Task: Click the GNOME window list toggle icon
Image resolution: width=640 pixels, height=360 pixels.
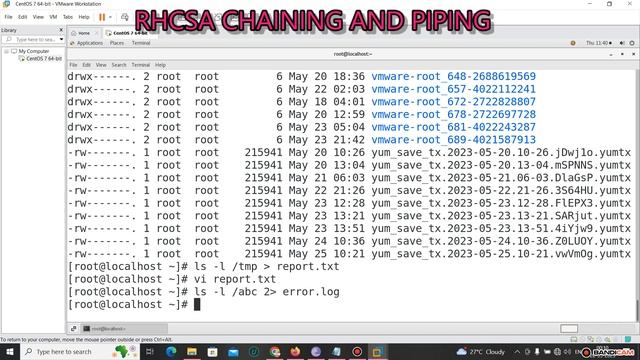Action: 73,329
